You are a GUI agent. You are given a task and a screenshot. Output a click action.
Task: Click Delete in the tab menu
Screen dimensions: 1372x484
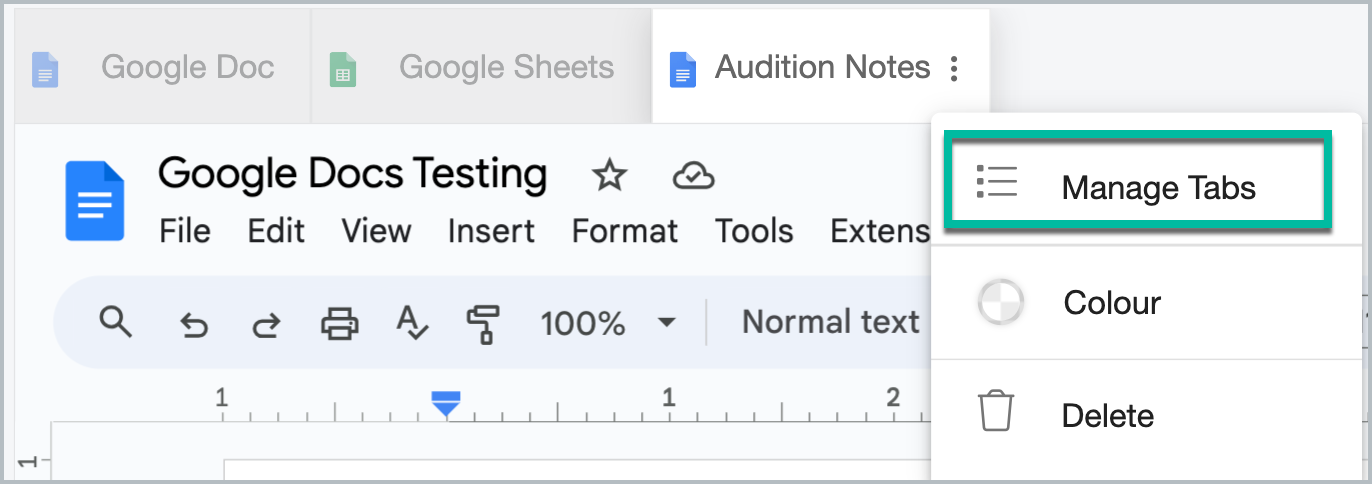tap(1107, 414)
